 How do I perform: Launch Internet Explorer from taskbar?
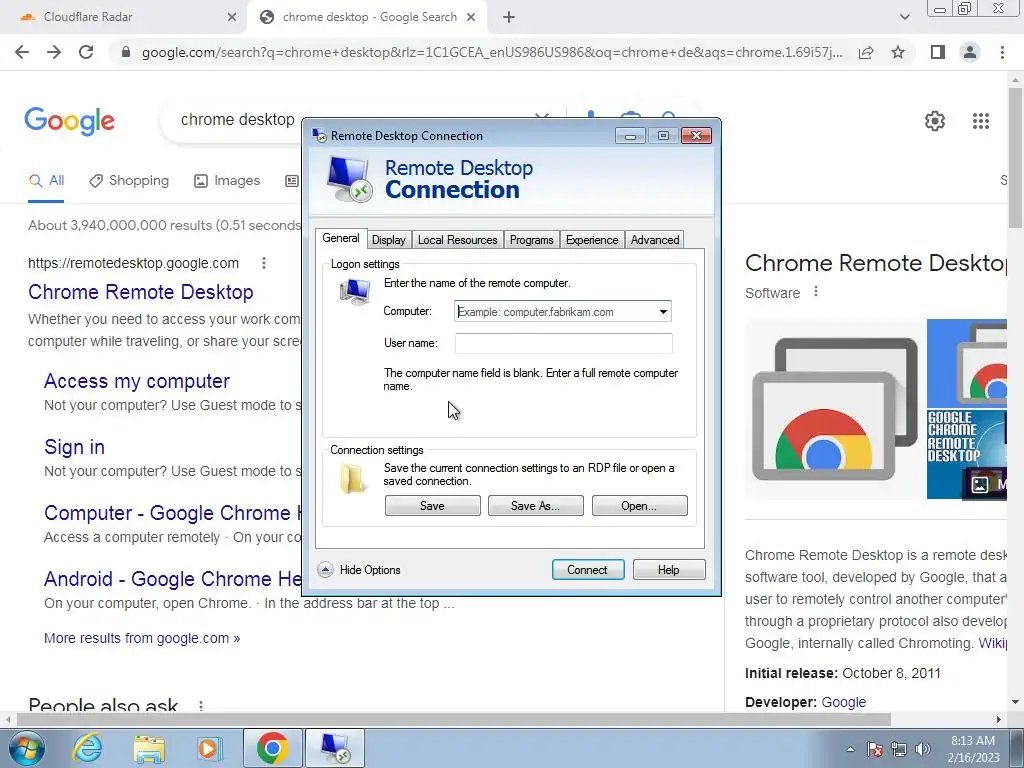(x=88, y=748)
